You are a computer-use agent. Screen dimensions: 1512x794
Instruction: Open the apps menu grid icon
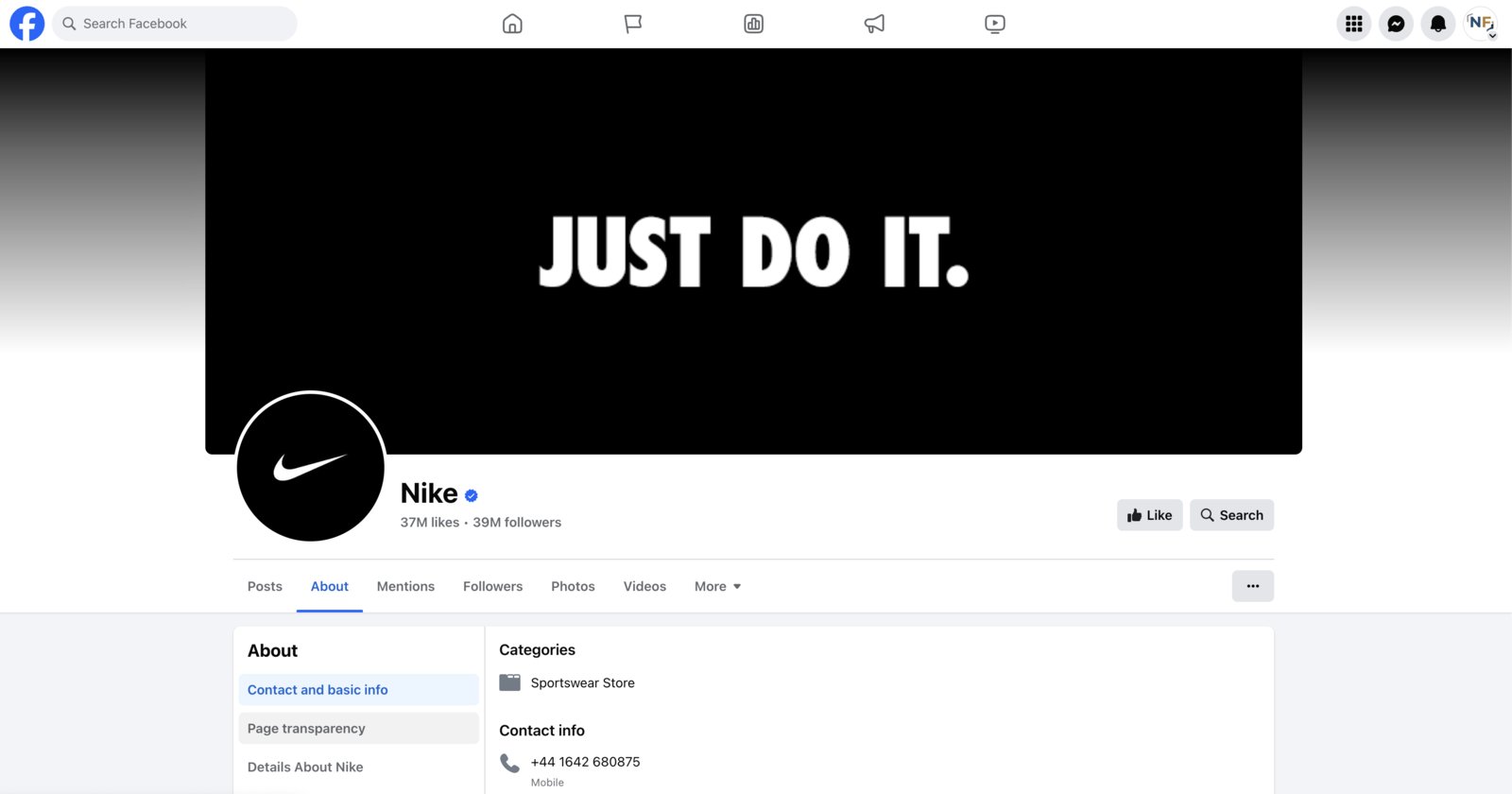click(x=1354, y=24)
